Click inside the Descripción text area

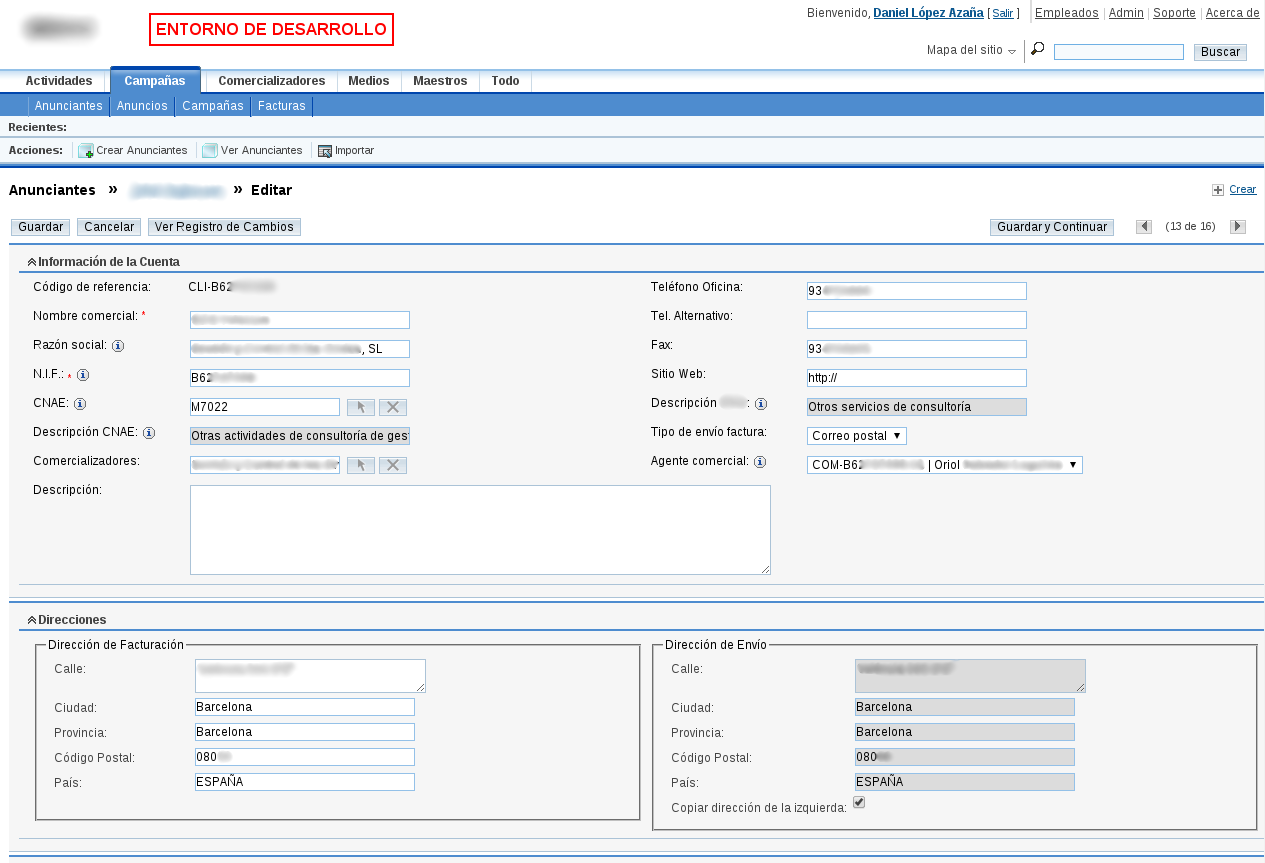(x=479, y=528)
